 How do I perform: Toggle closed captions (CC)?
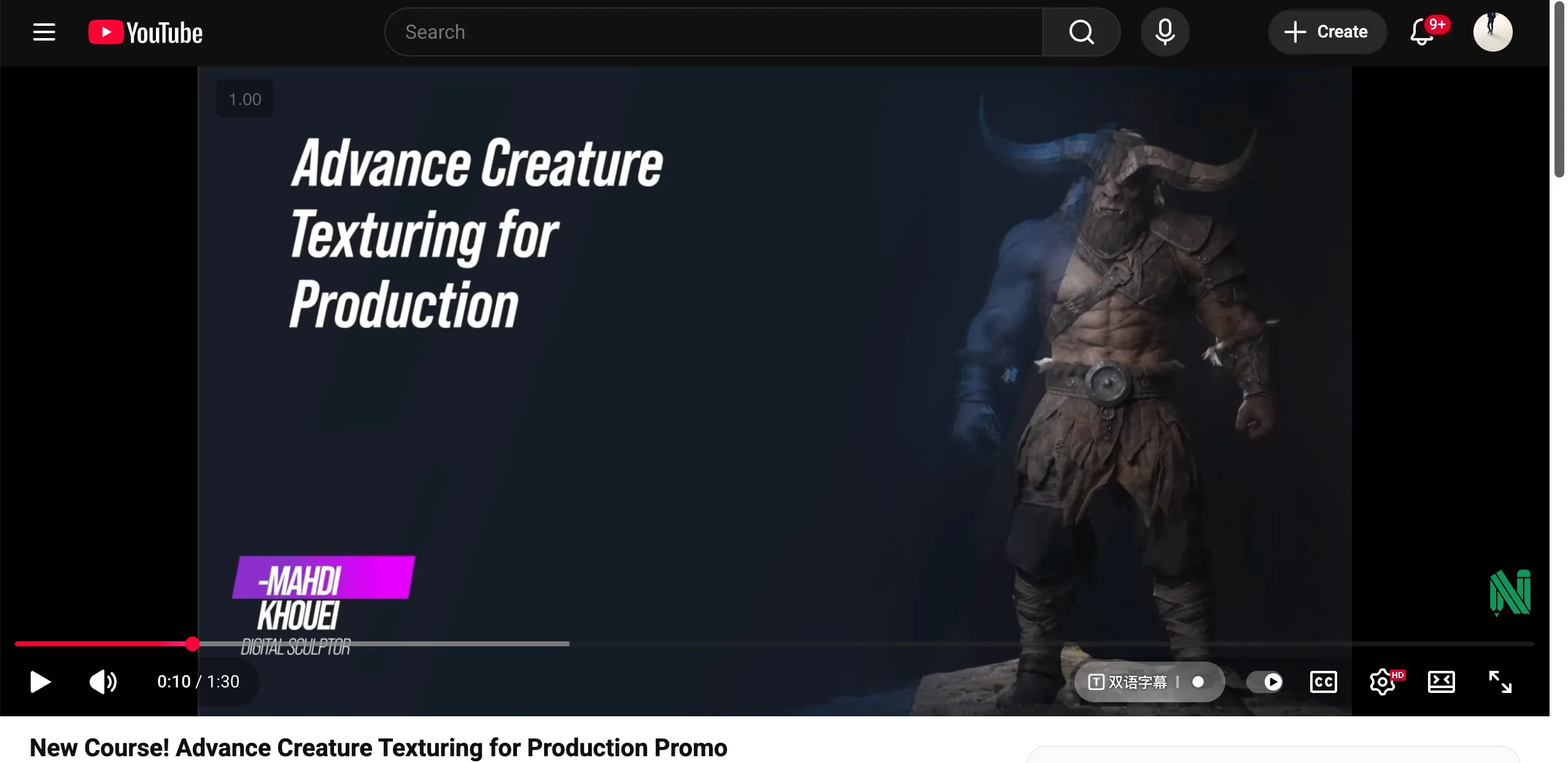pyautogui.click(x=1323, y=681)
